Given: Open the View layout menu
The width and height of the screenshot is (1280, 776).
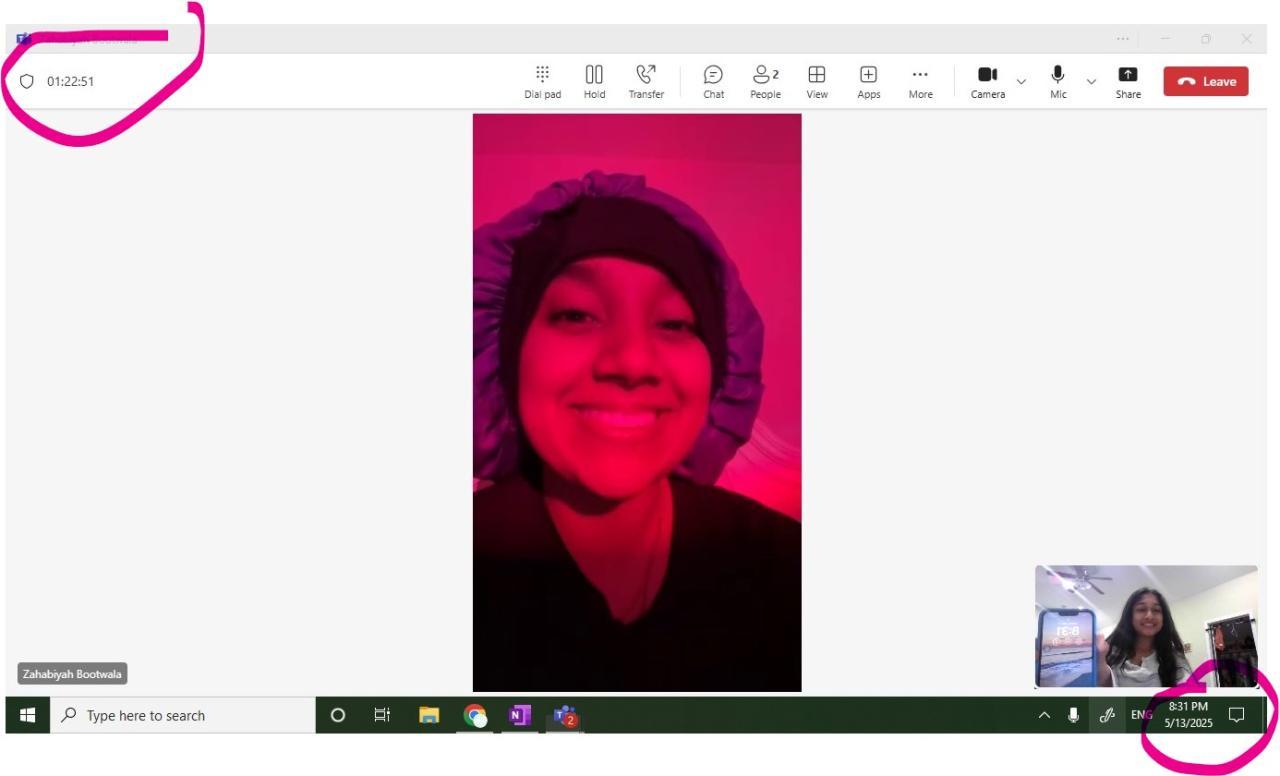Looking at the screenshot, I should 817,81.
